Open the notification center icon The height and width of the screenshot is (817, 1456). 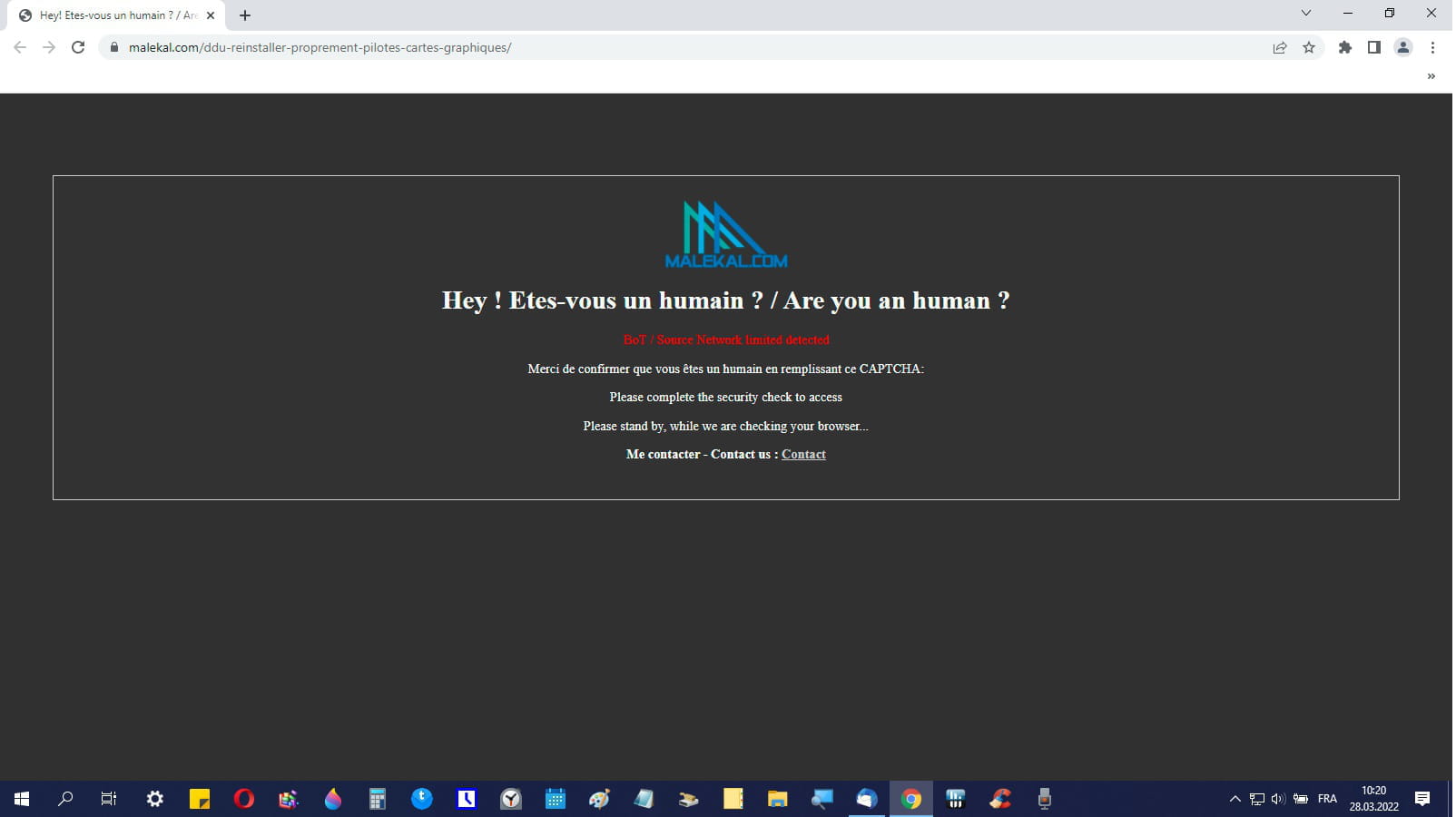pos(1423,799)
